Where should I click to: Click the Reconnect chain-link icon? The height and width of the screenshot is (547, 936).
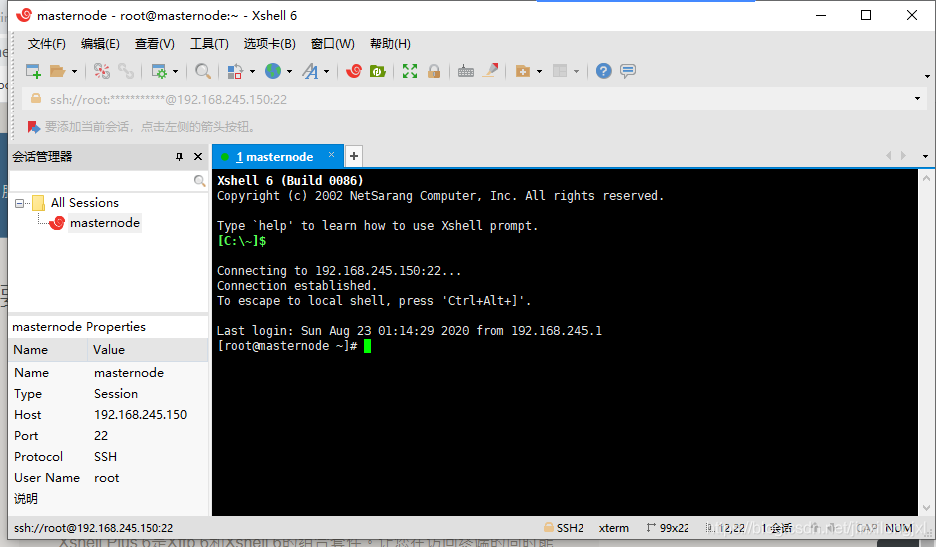pyautogui.click(x=125, y=71)
